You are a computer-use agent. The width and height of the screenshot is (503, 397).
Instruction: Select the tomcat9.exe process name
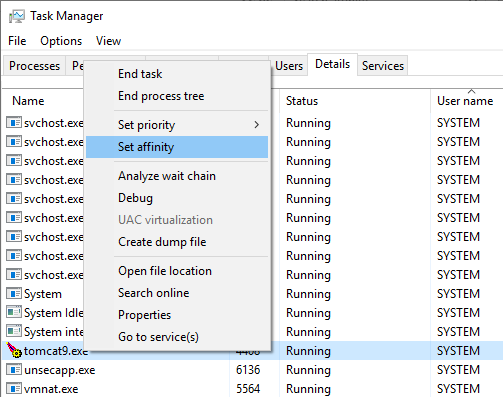[56, 351]
